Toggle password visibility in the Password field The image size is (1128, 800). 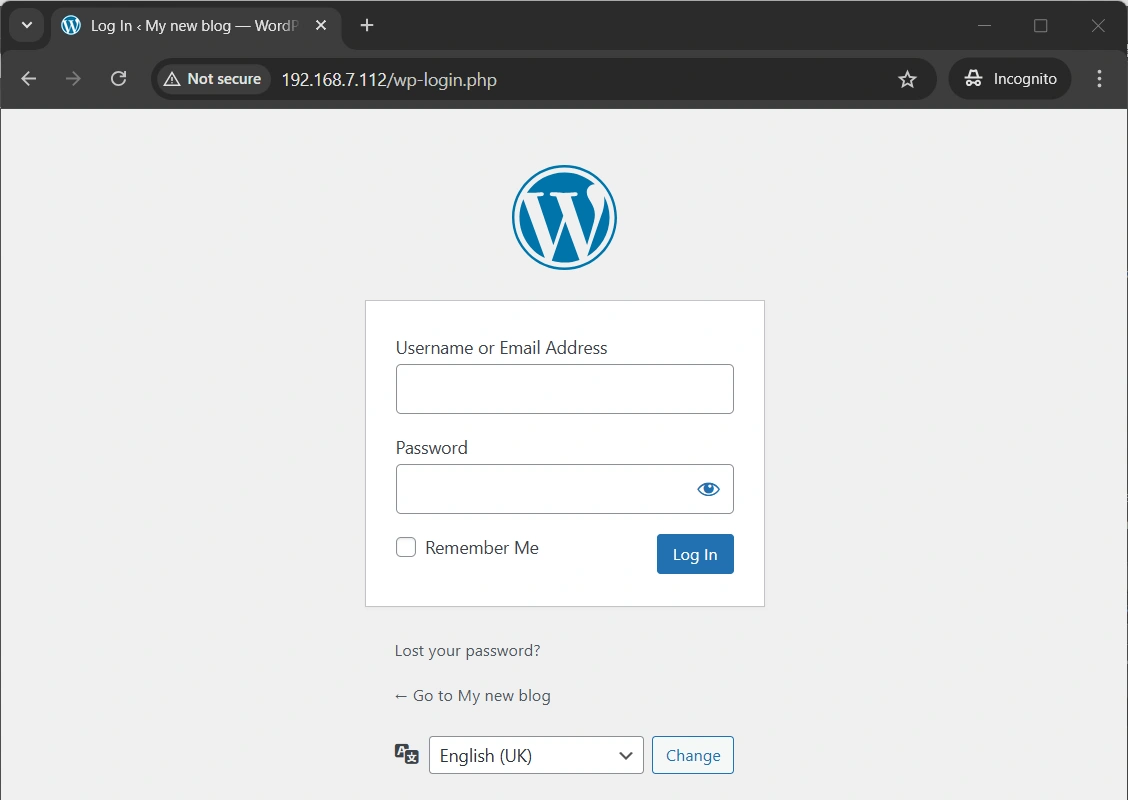[708, 488]
